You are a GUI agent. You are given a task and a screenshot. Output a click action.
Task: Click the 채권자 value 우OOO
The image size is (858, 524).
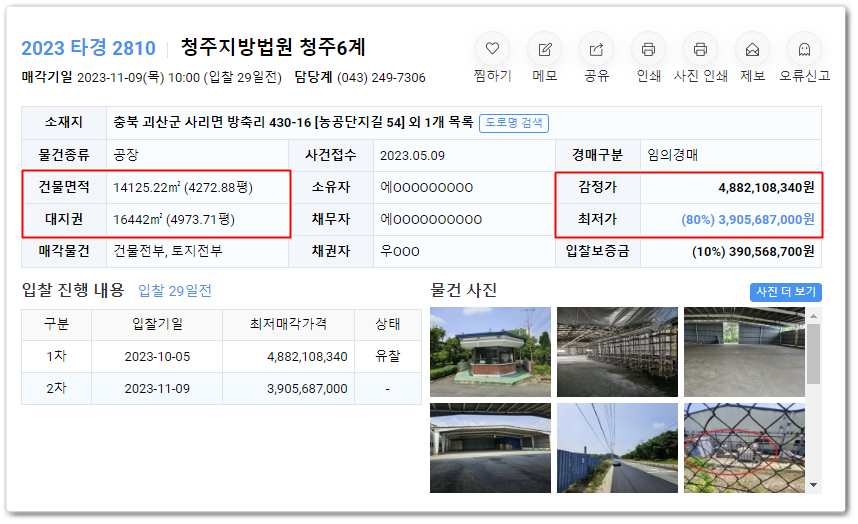coord(400,252)
